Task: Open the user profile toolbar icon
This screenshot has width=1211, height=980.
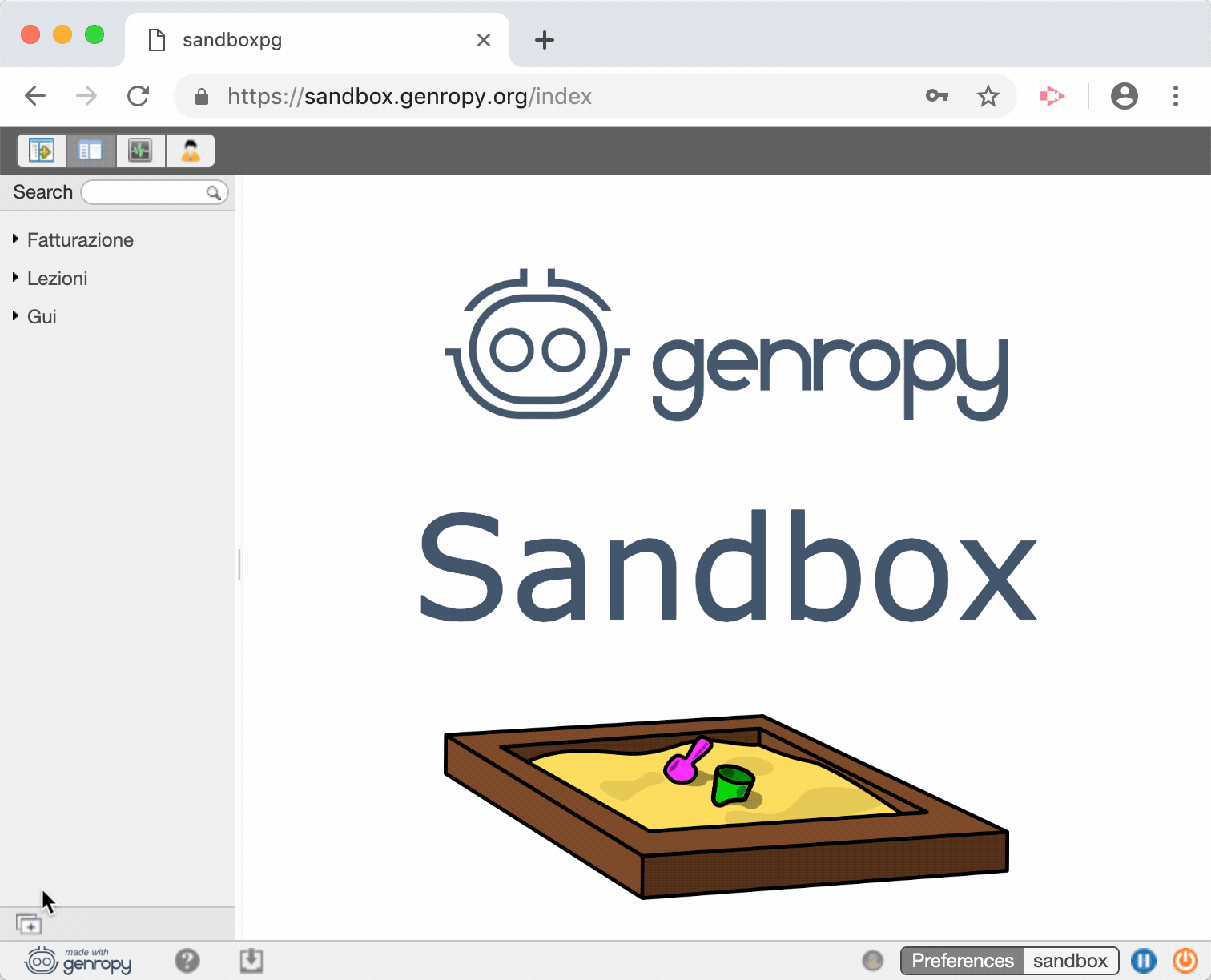Action: (x=191, y=150)
